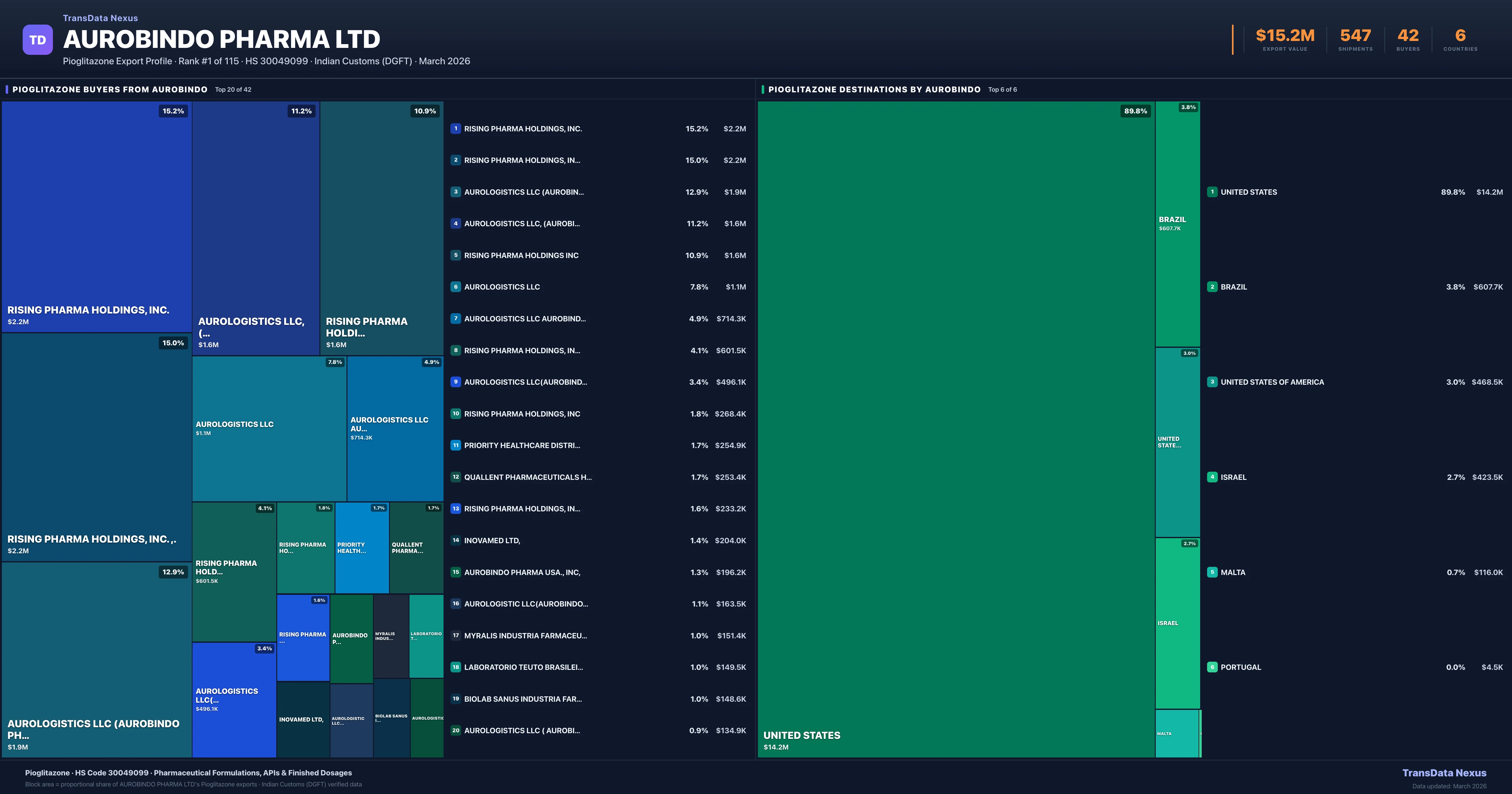1512x794 pixels.
Task: Select the RISING PHARMA HOLDINGS $2.2M treemap block
Action: [x=97, y=217]
